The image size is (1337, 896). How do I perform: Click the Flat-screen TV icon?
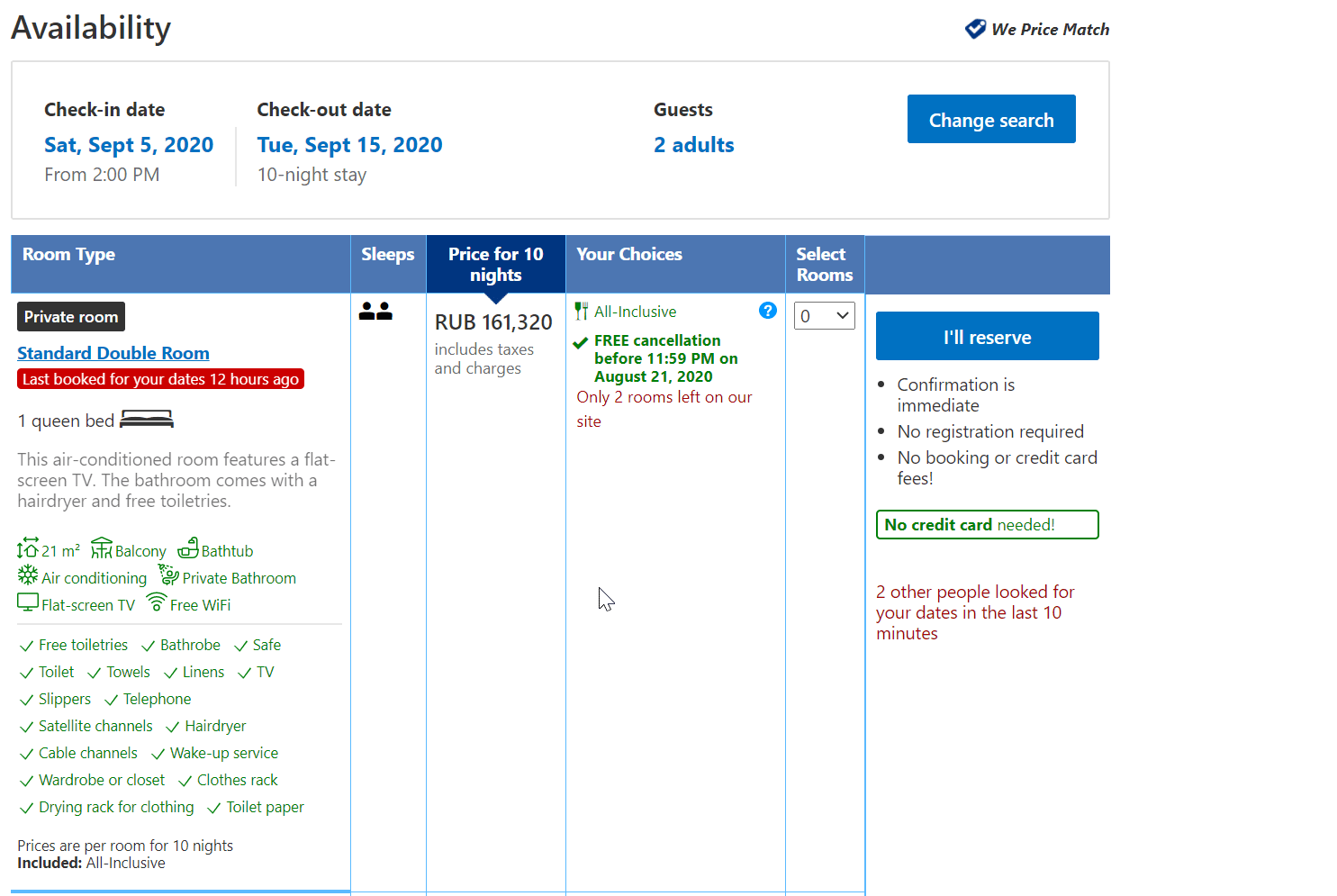(28, 602)
